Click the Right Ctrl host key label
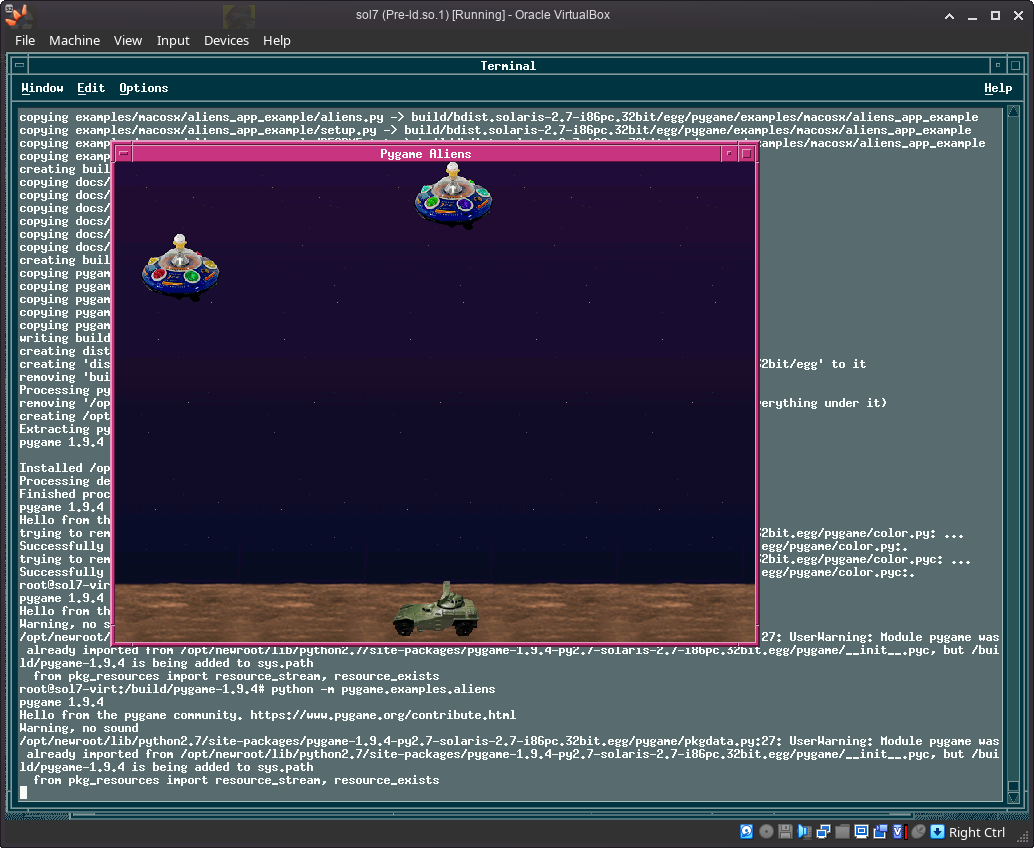The width and height of the screenshot is (1034, 848). point(977,832)
